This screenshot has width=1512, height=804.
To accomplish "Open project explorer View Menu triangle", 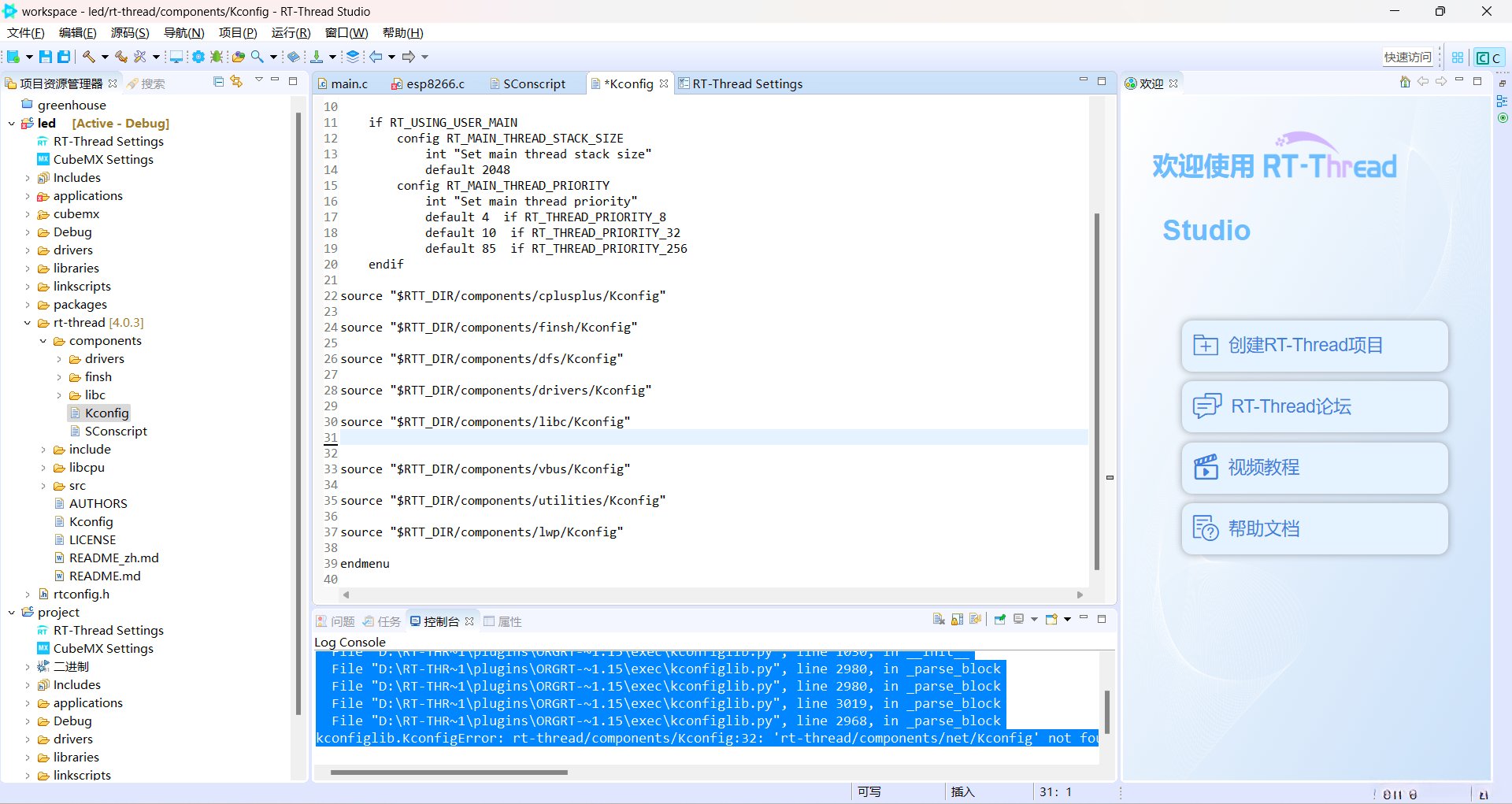I will point(258,80).
